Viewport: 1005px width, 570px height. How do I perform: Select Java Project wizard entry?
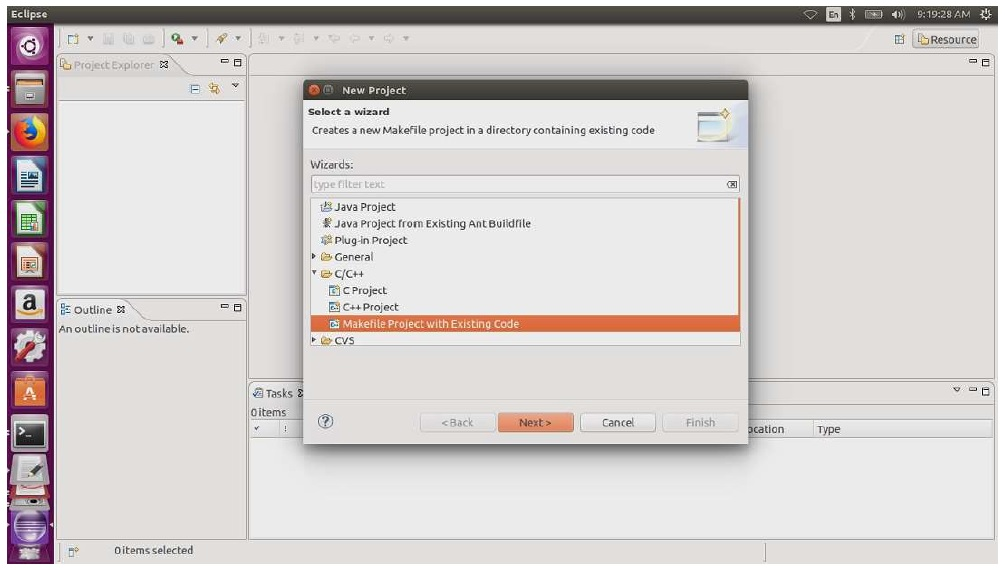(x=364, y=207)
